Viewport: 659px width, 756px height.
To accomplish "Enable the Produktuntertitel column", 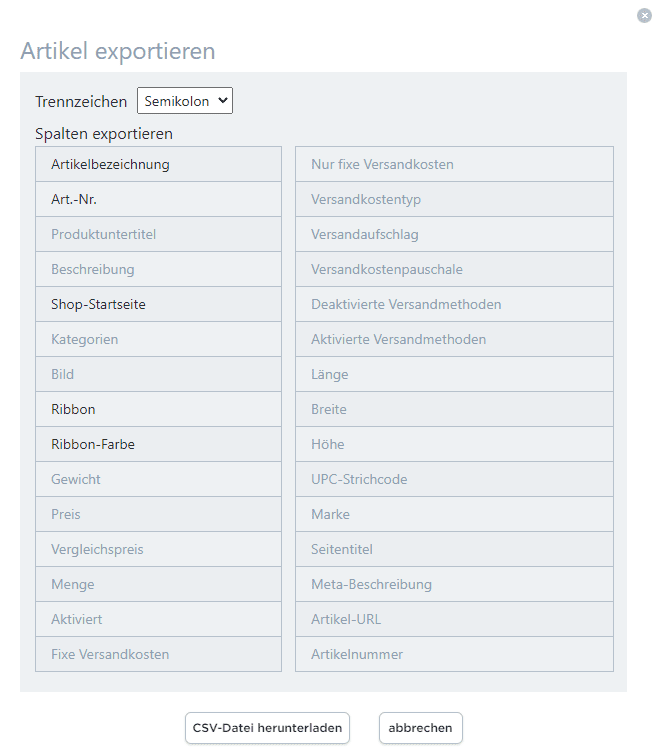I will coord(158,234).
